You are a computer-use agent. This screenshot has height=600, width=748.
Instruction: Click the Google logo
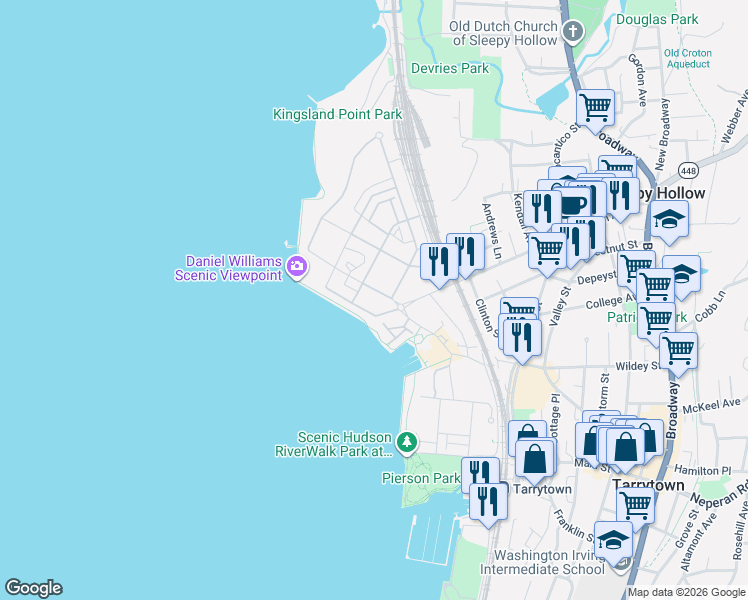[33, 588]
